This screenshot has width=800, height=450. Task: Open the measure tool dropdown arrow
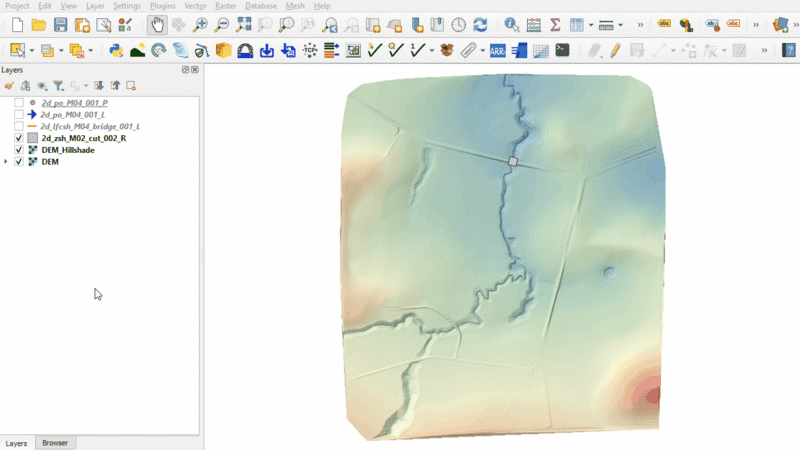click(621, 25)
